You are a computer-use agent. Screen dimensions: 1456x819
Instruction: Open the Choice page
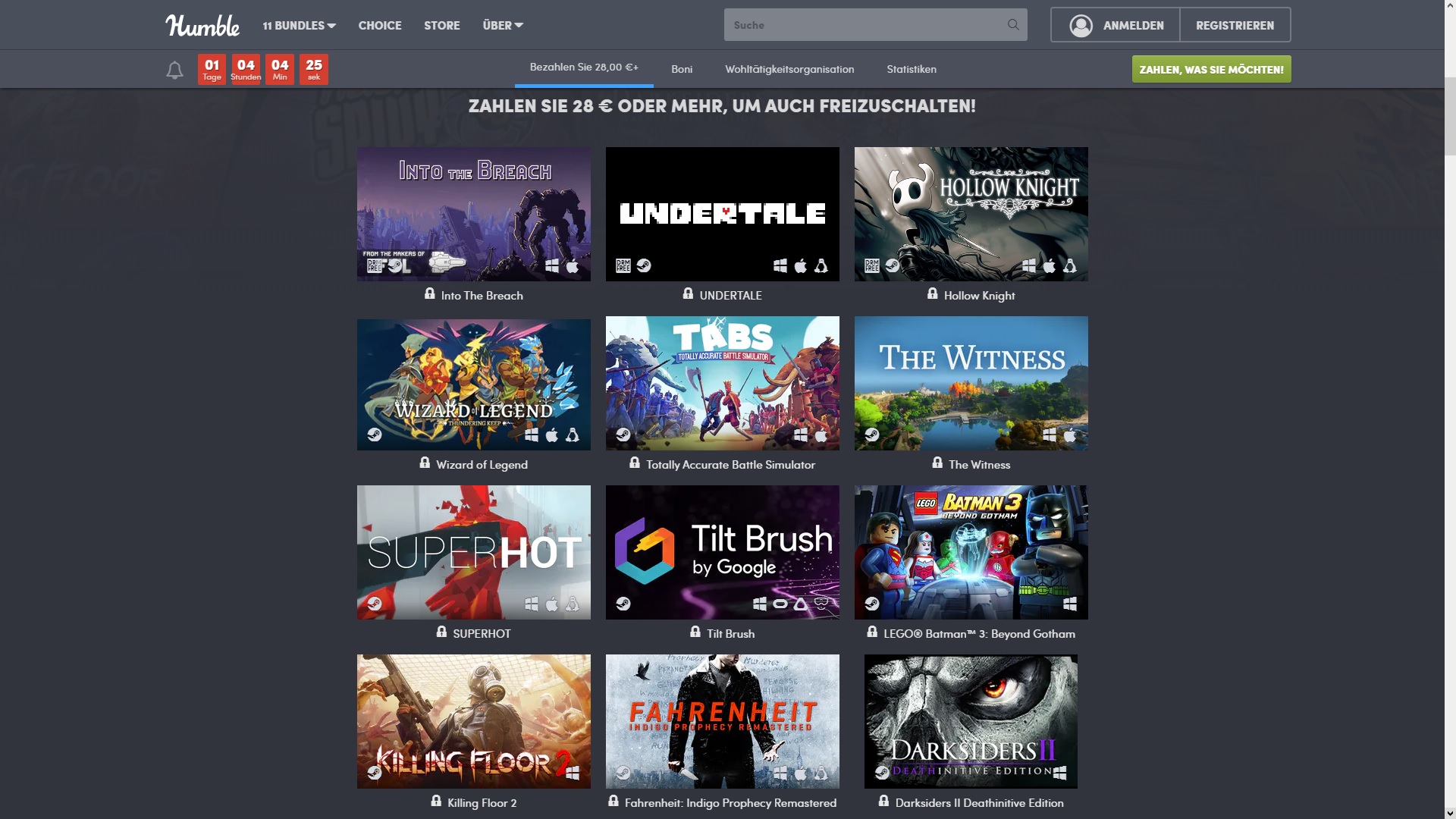380,25
